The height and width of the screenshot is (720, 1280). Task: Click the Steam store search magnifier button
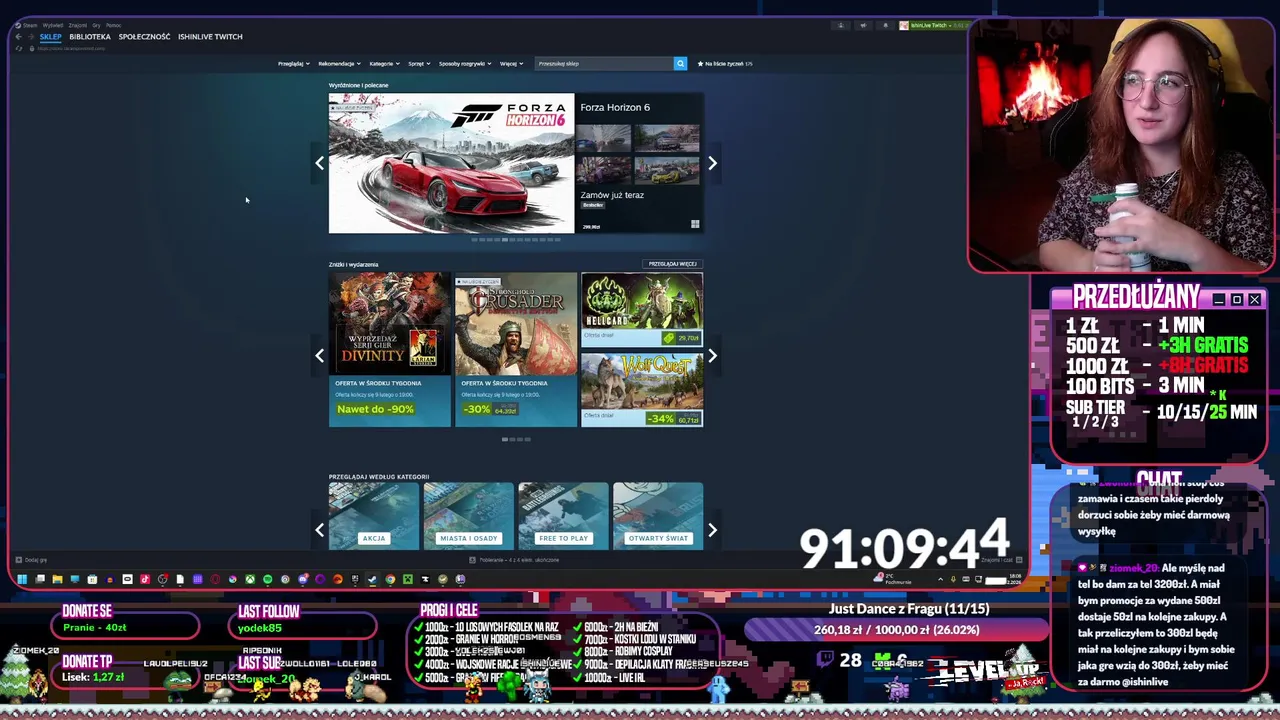[680, 63]
